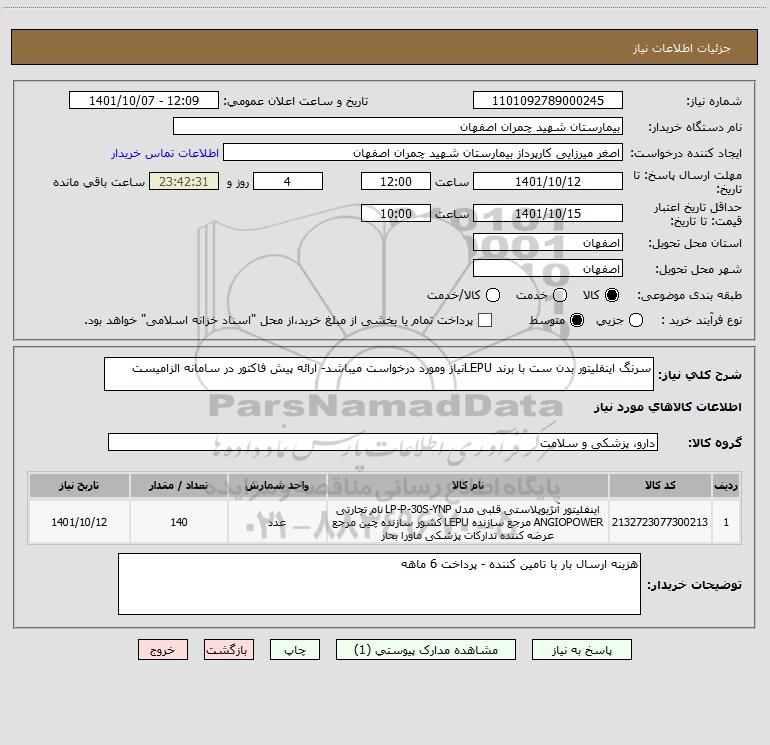
Task: Click product code 2132723077300213 cell
Action: 660,522
